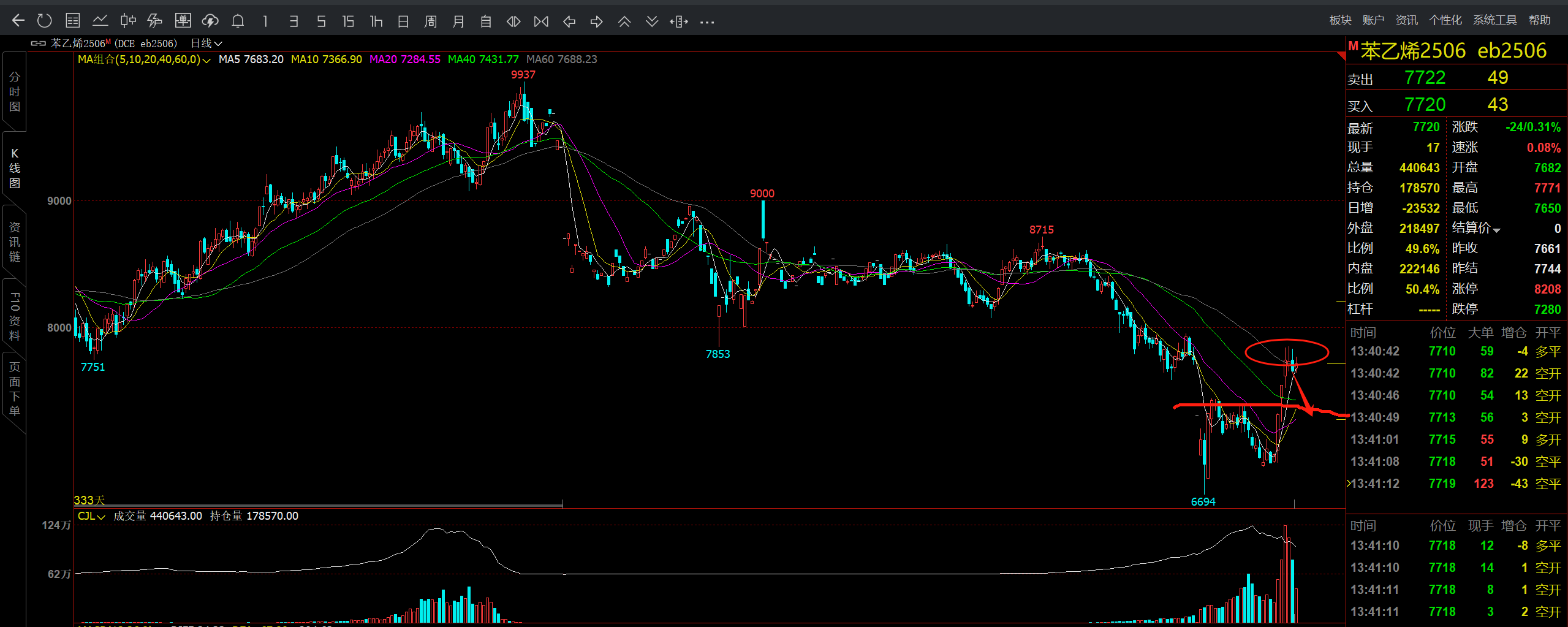Click the MA40 7431.77 label
Viewport: 1568px width, 627px height.
(x=483, y=59)
